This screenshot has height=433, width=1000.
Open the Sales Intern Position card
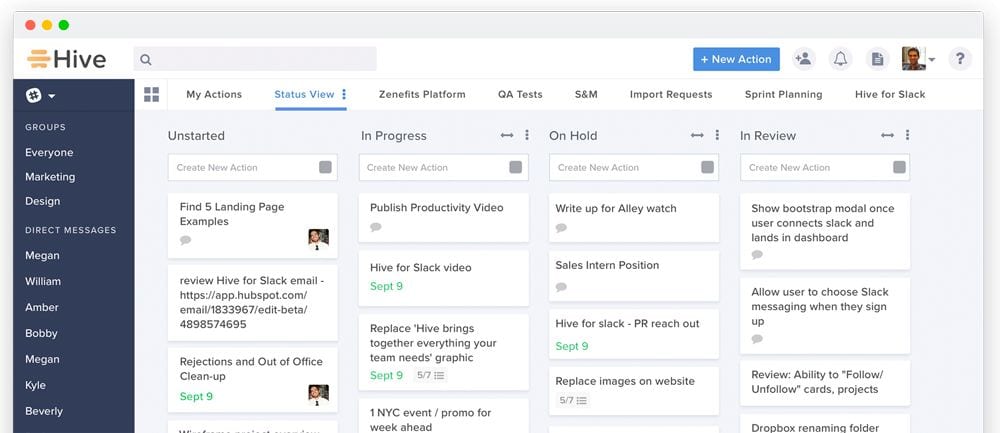(x=607, y=265)
